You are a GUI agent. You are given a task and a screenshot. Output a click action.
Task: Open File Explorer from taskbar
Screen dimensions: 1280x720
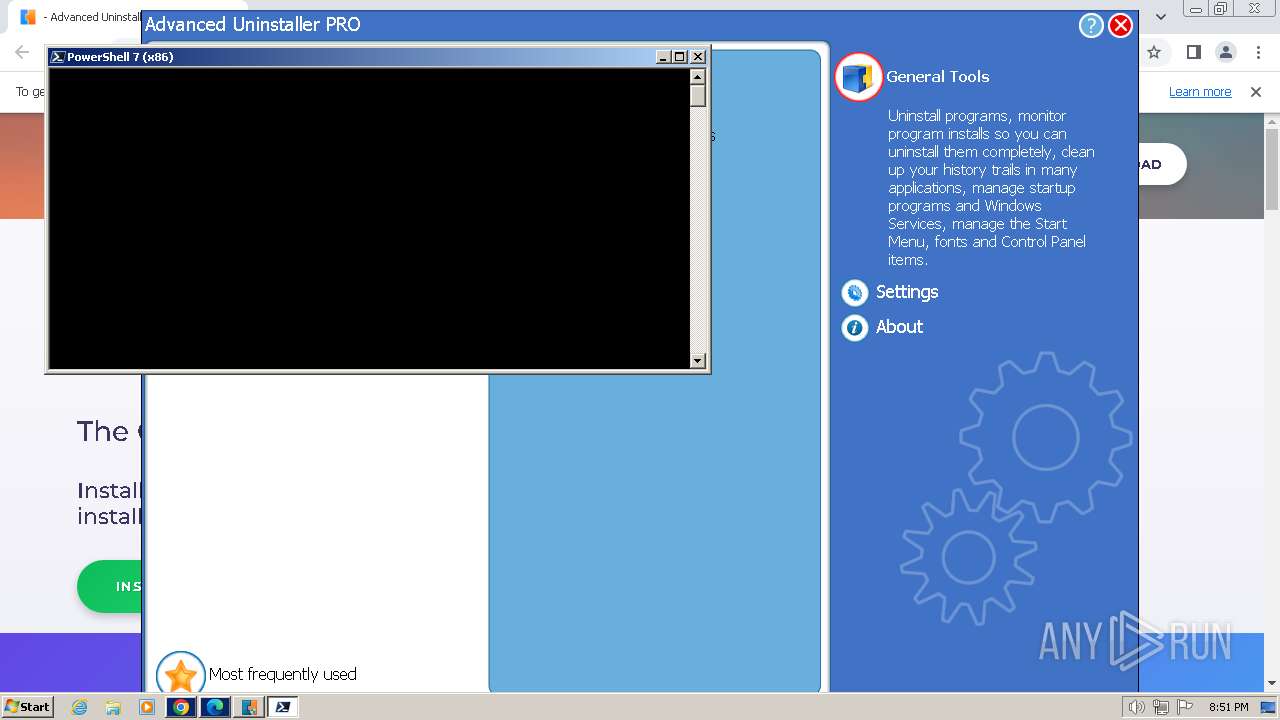click(x=113, y=707)
